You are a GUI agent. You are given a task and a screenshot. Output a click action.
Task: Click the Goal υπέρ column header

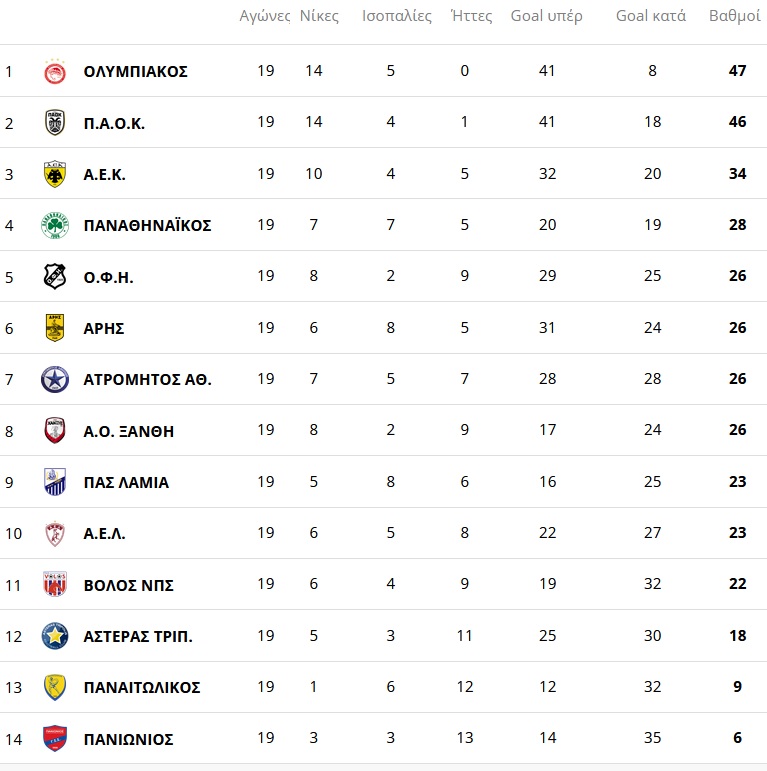tap(546, 16)
